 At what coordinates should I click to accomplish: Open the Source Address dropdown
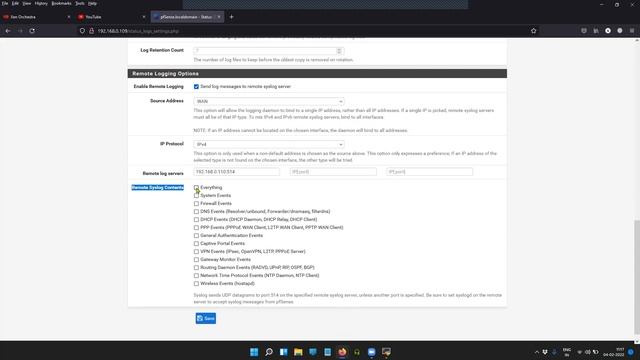click(x=269, y=101)
